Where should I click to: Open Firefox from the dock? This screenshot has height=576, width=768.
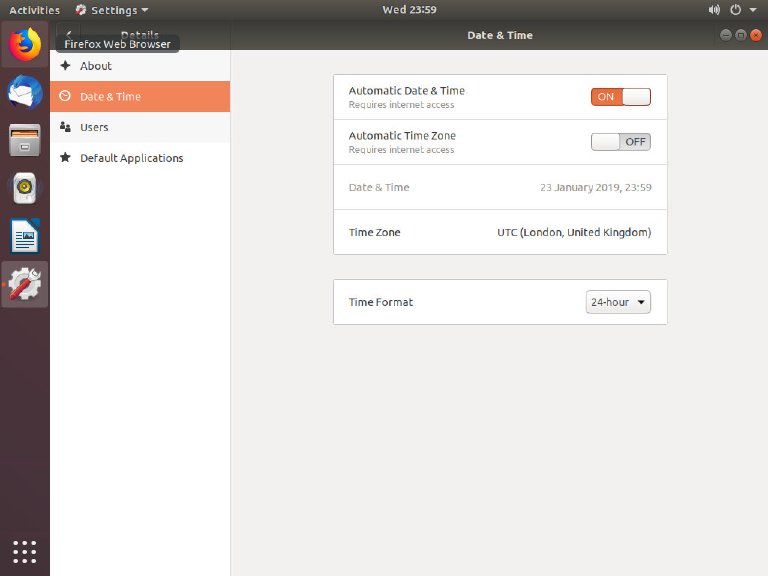tap(25, 45)
